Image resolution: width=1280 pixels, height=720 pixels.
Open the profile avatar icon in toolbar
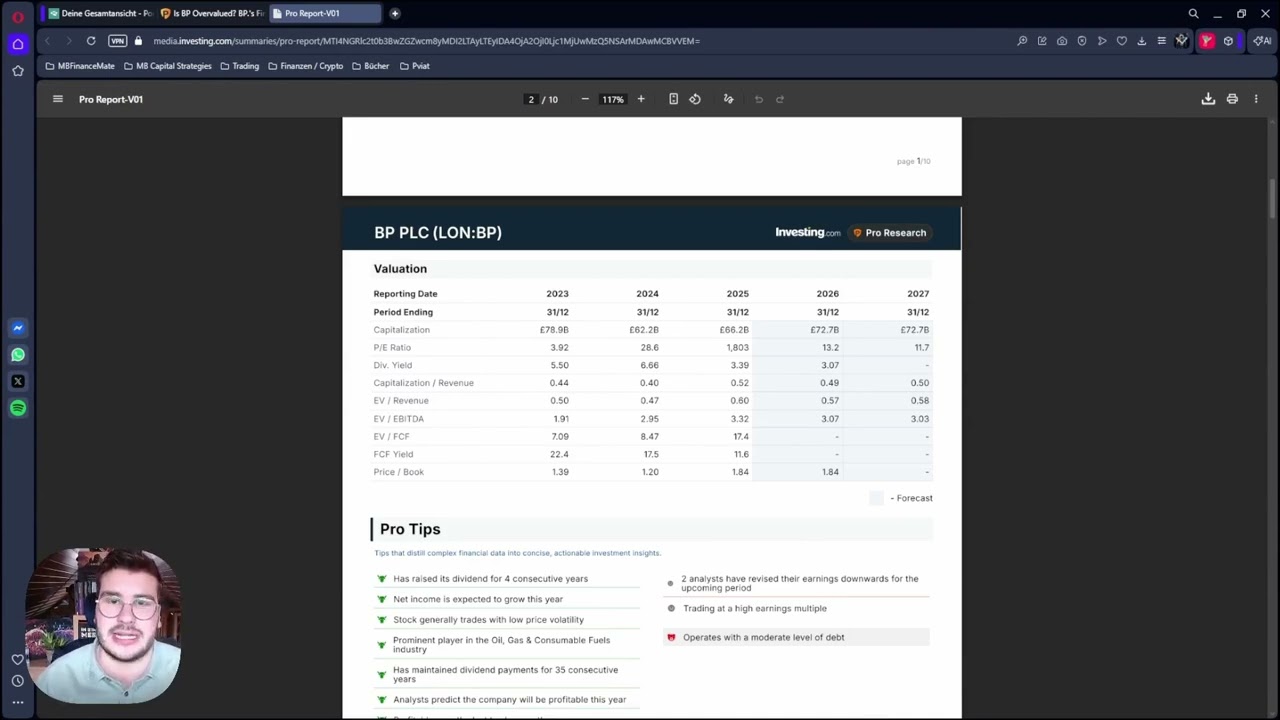(x=1182, y=41)
